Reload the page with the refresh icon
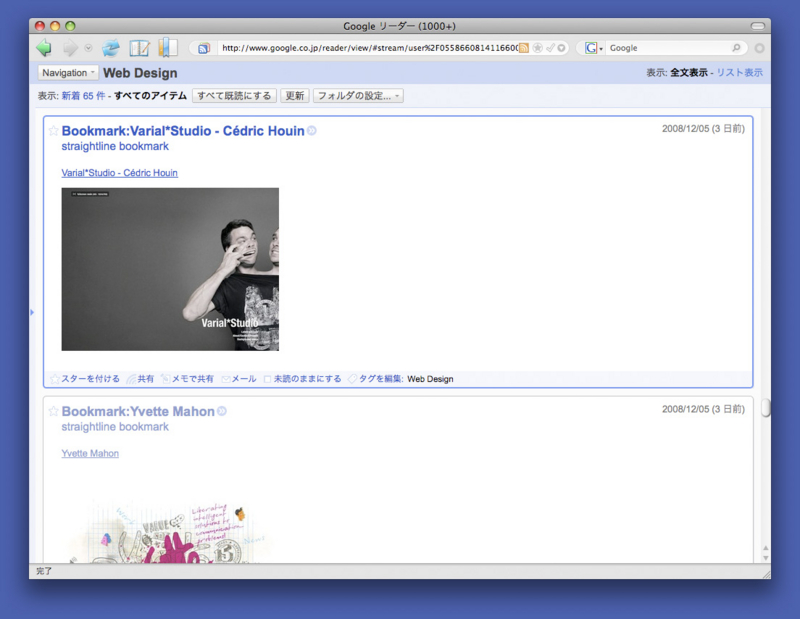The image size is (800, 619). 111,48
